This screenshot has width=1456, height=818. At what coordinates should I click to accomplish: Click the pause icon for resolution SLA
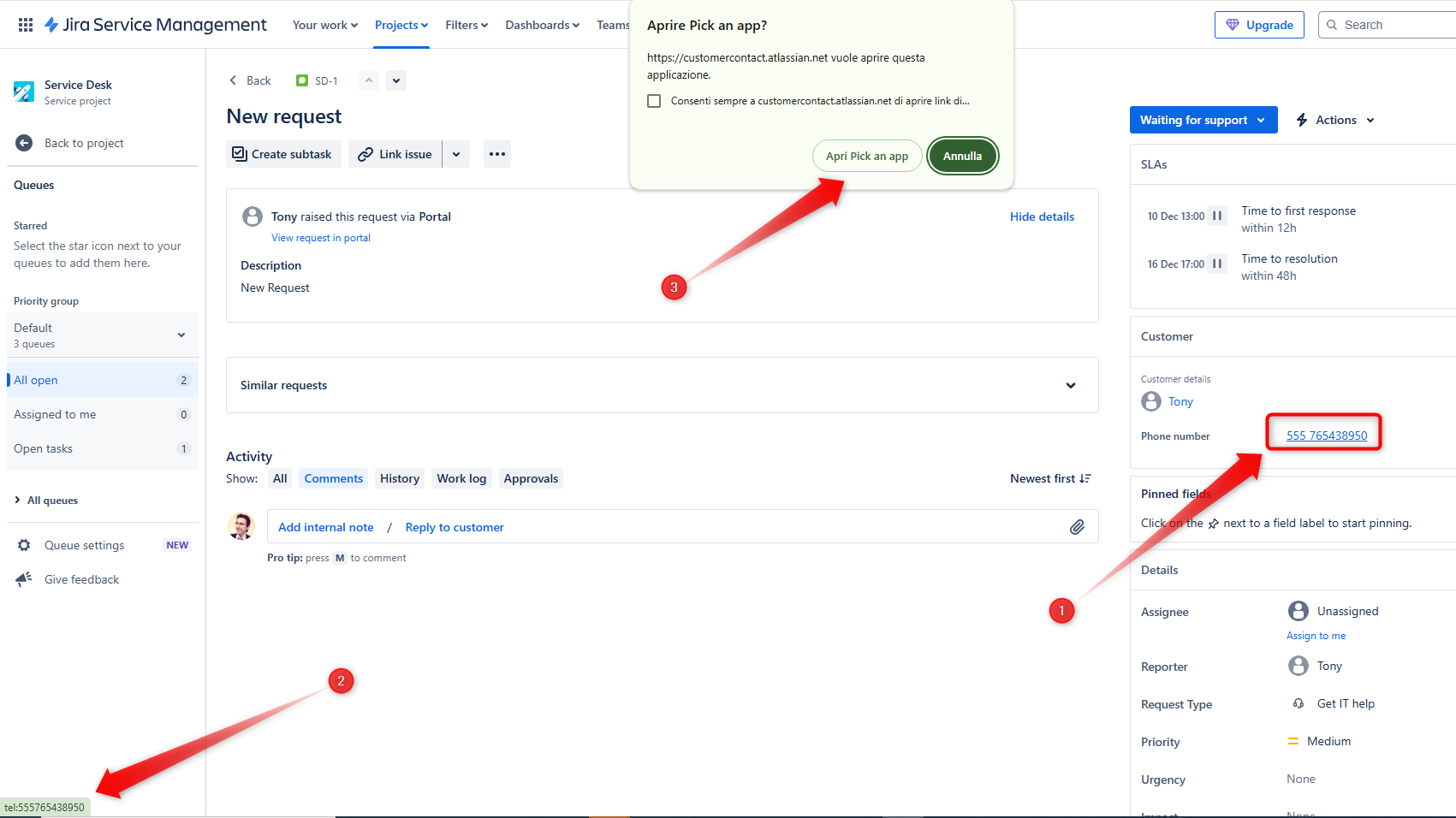(x=1217, y=264)
